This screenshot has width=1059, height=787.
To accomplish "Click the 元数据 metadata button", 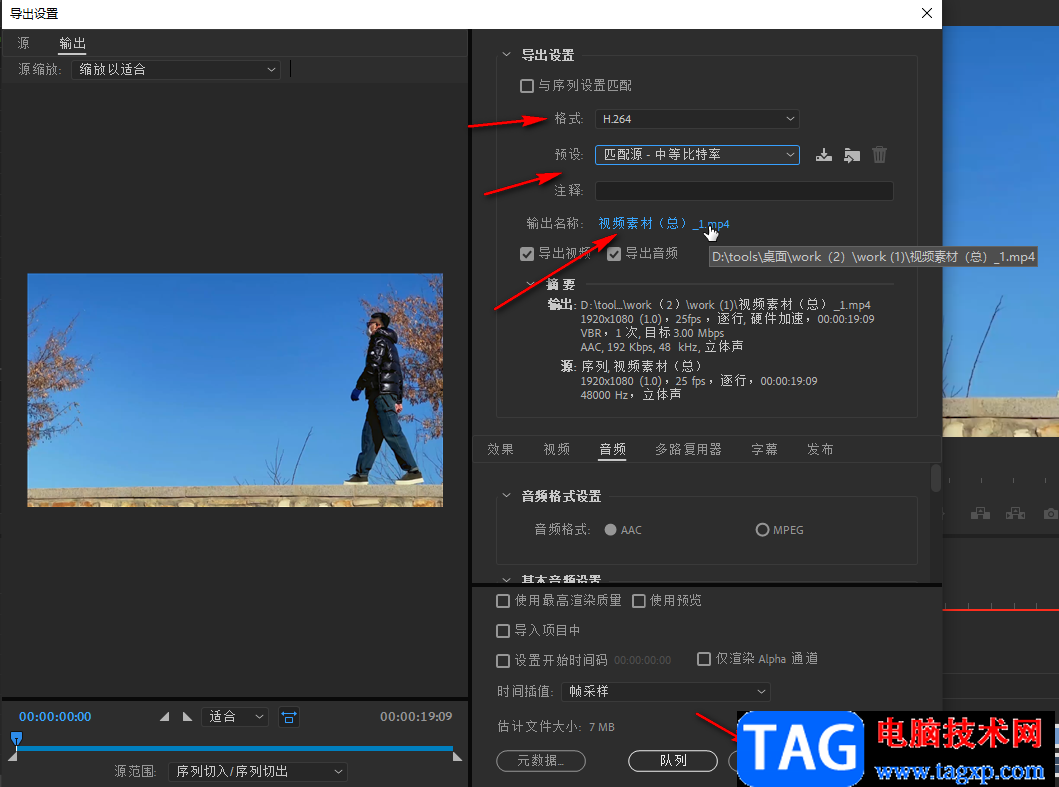I will (x=540, y=761).
